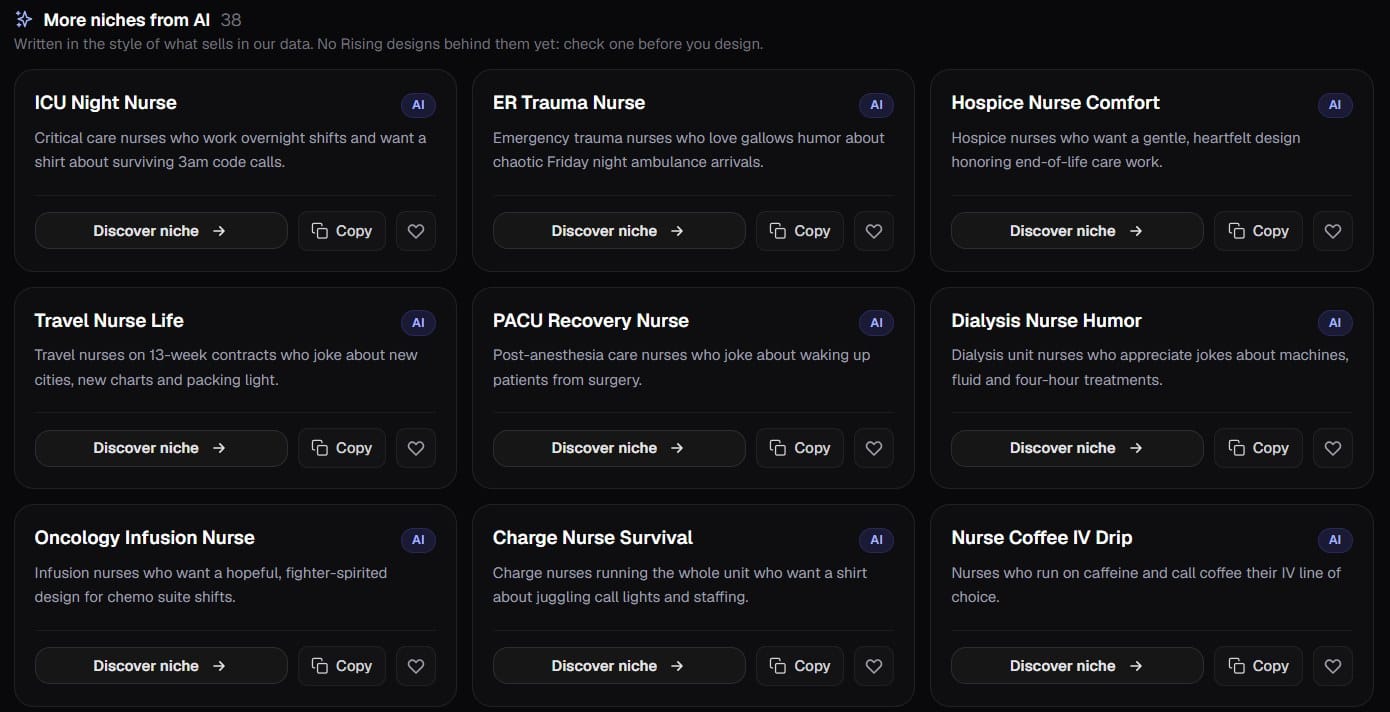Like the Travel Nurse Life niche via heart
1390x712 pixels.
(x=416, y=448)
